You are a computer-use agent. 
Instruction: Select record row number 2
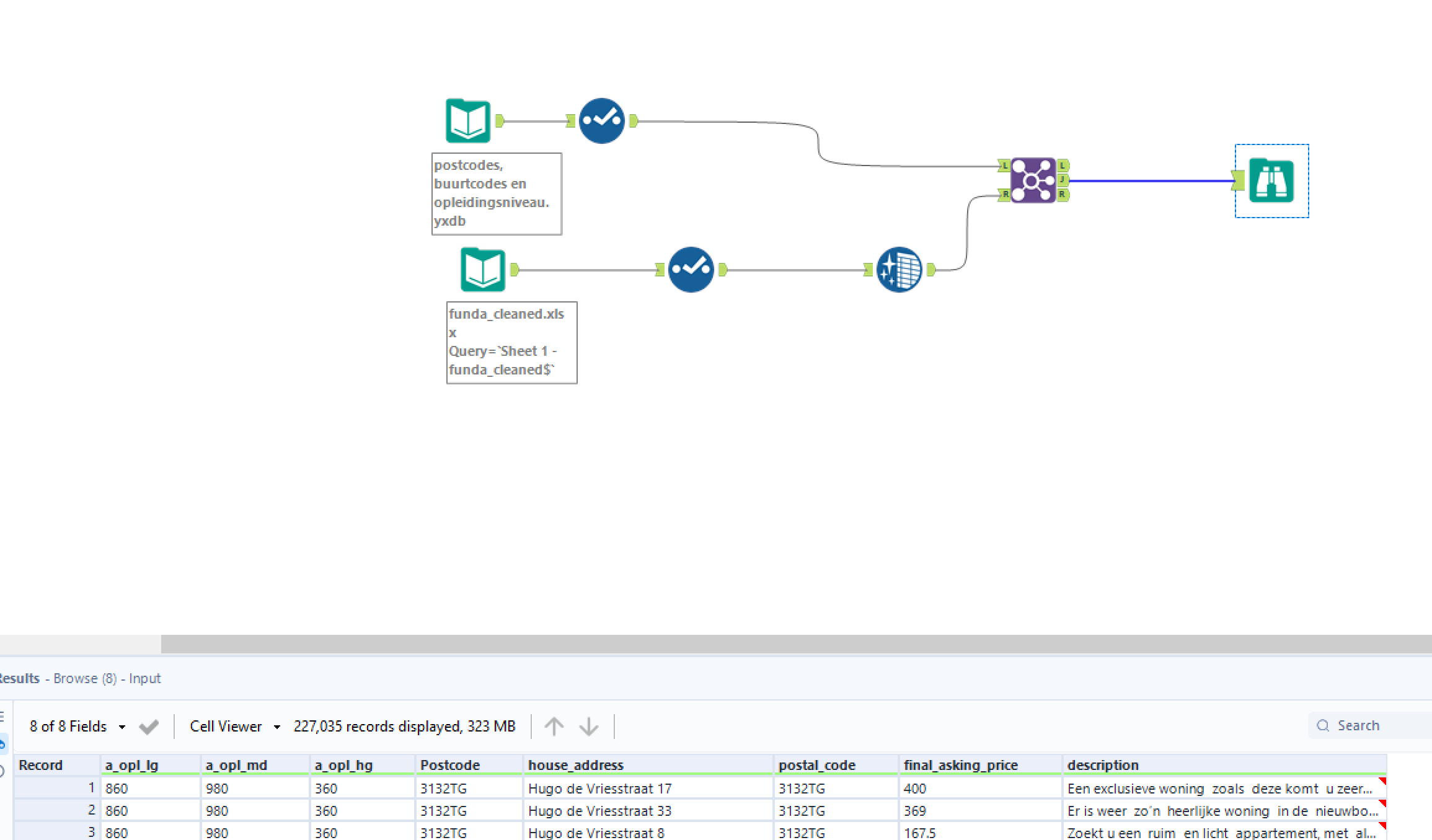[57, 811]
